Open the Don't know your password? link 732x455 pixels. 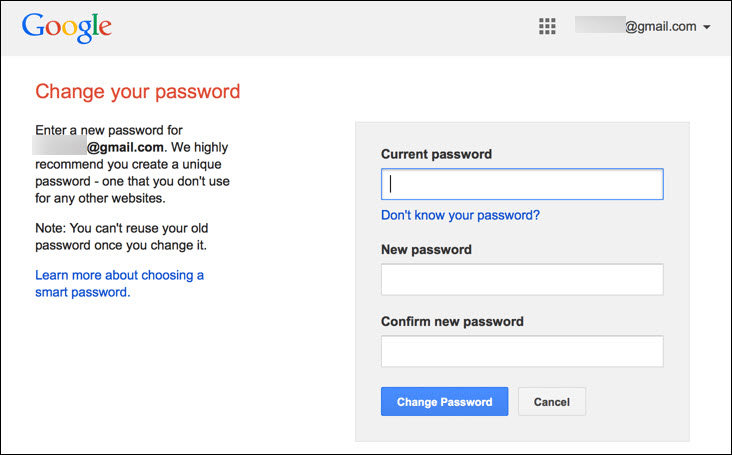tap(460, 215)
